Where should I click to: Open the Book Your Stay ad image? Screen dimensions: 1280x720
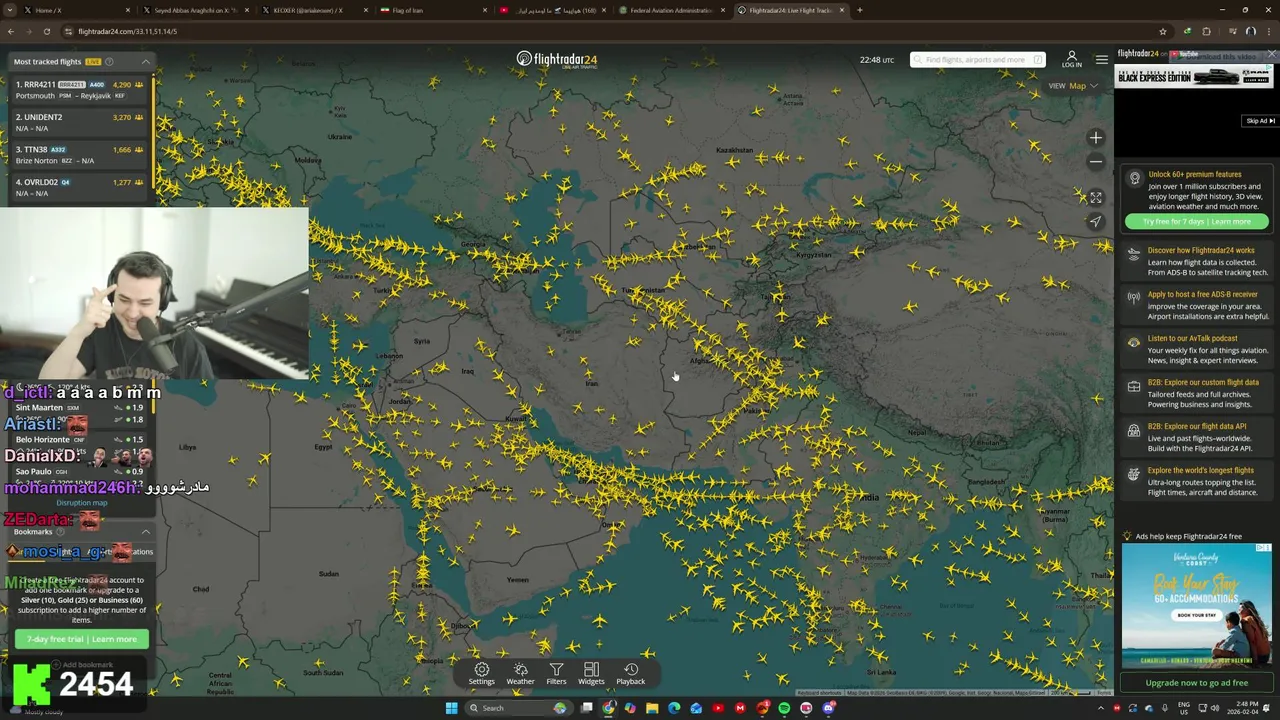(x=1197, y=605)
